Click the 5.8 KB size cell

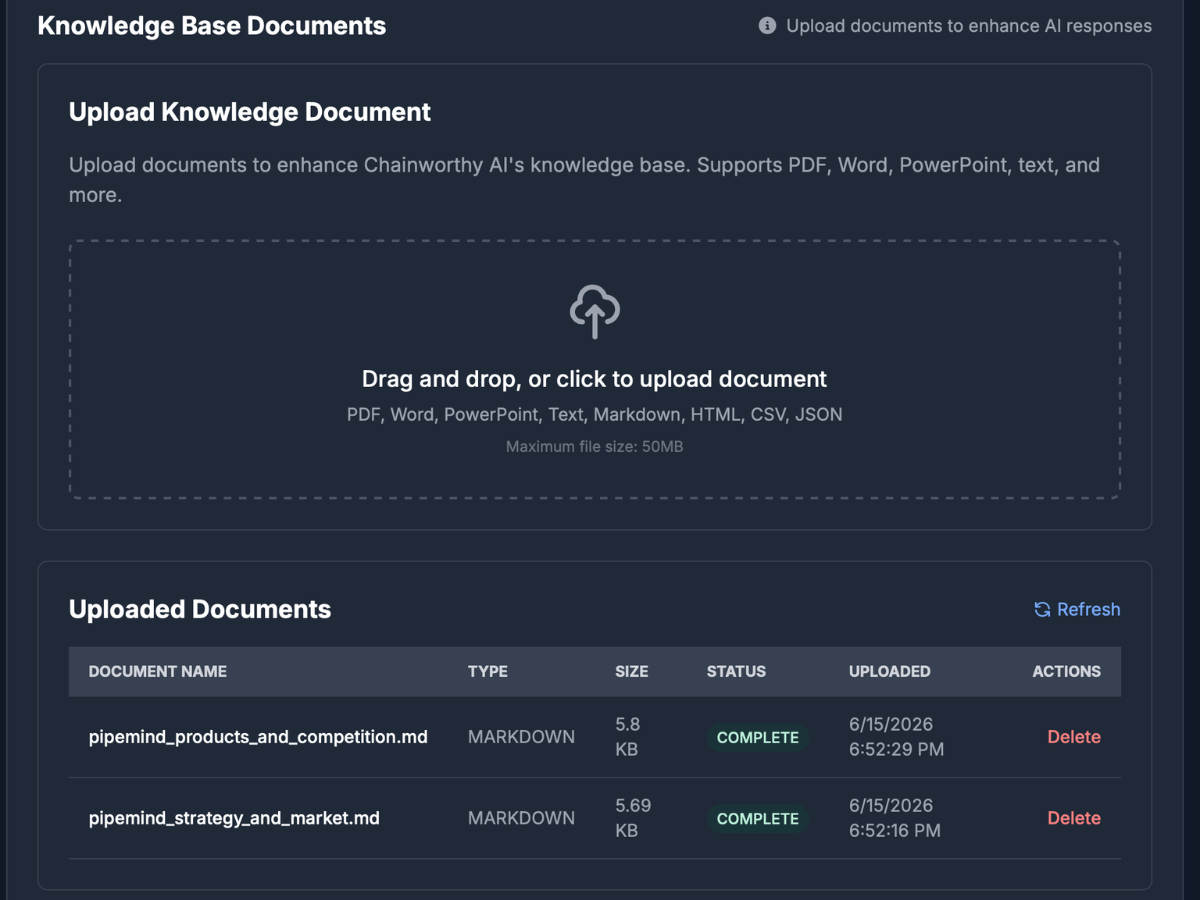[x=628, y=737]
